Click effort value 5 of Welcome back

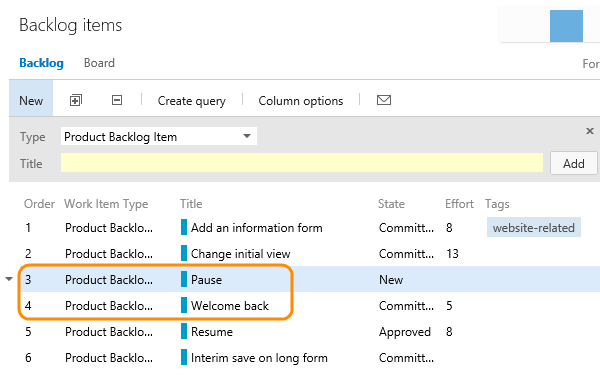pyautogui.click(x=449, y=306)
